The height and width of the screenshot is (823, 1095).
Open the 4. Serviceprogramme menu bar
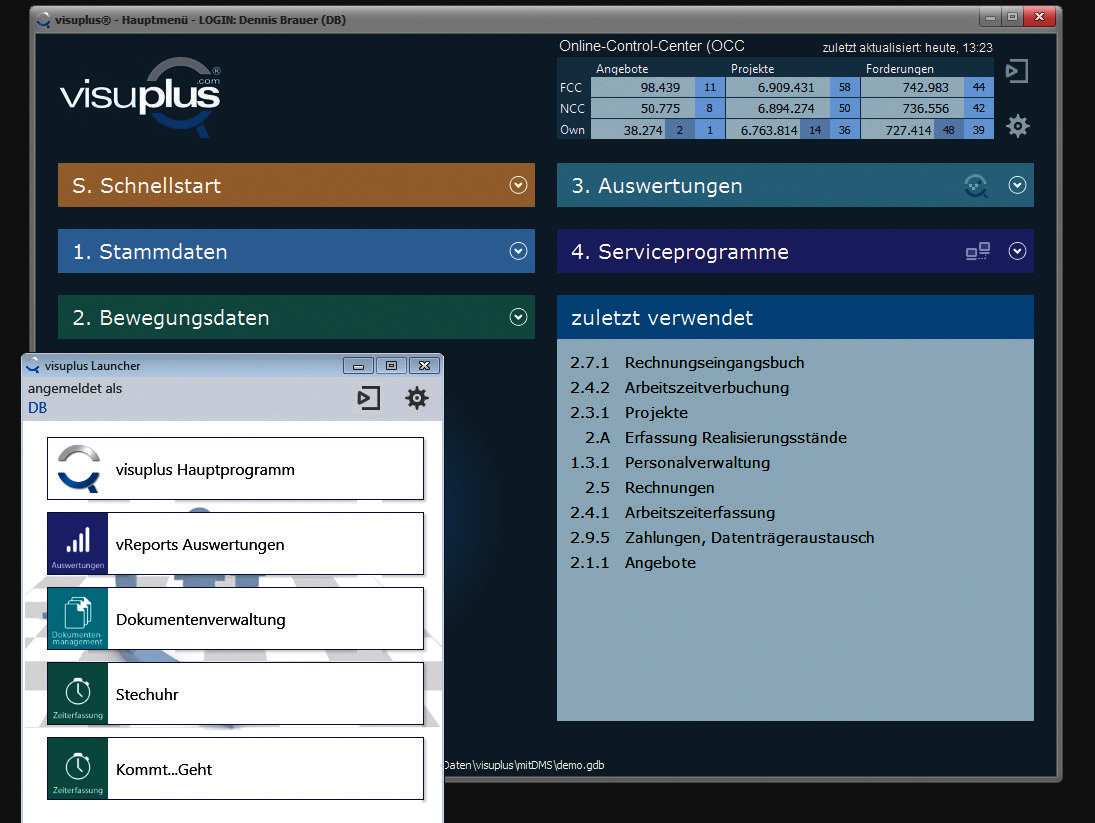point(795,251)
